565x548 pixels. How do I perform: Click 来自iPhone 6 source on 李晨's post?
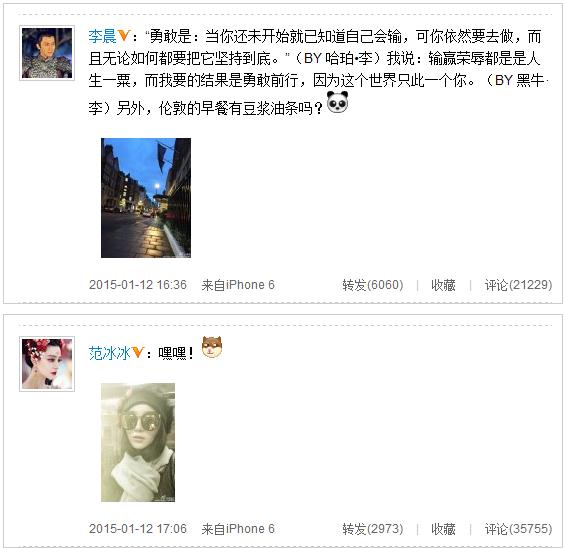tap(238, 285)
